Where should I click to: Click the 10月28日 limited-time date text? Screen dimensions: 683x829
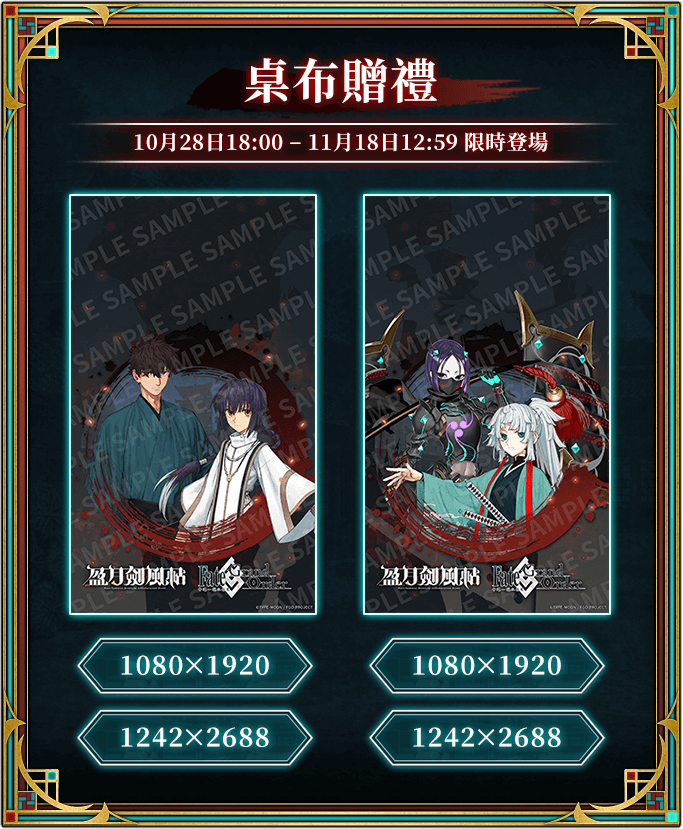click(340, 142)
